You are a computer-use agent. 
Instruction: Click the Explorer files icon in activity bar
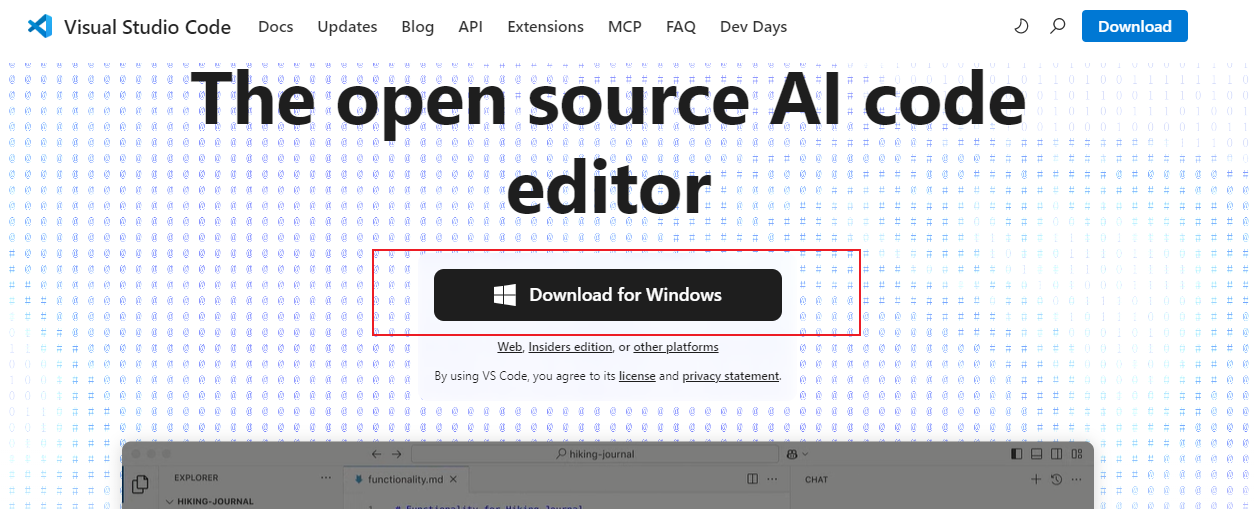(x=140, y=484)
